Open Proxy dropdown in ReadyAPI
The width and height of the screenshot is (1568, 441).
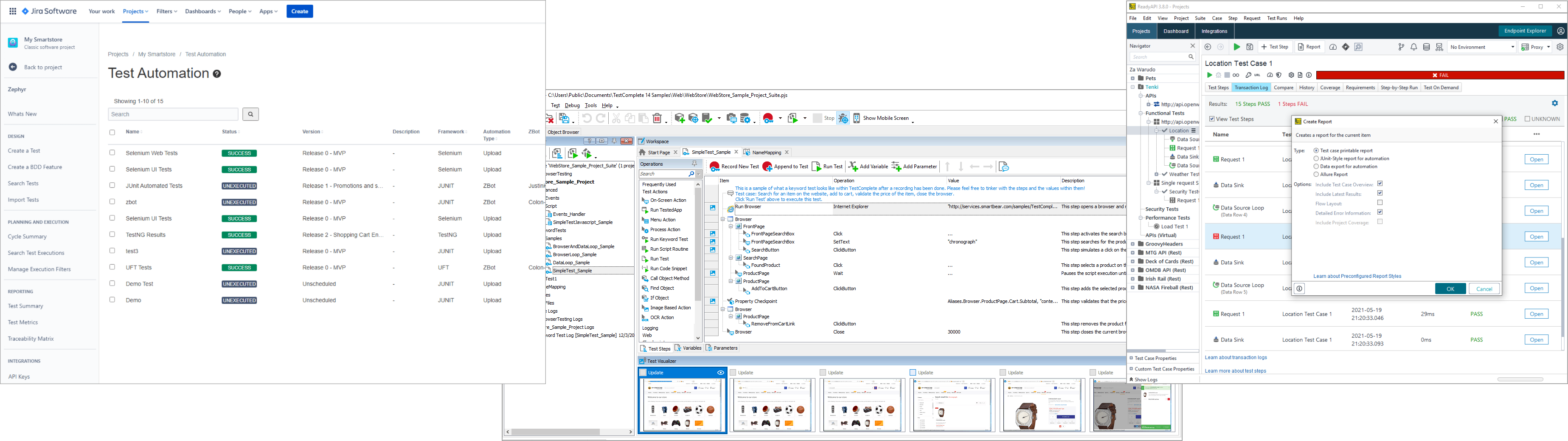pos(1535,47)
